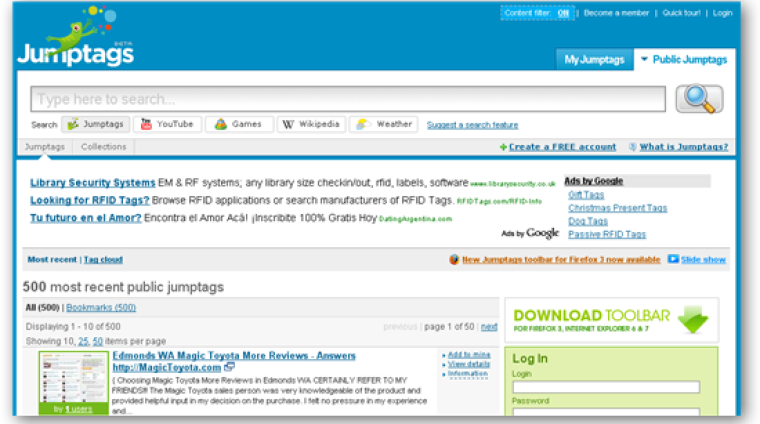Click View details for Magic Toyota
760x424 pixels.
(x=469, y=364)
